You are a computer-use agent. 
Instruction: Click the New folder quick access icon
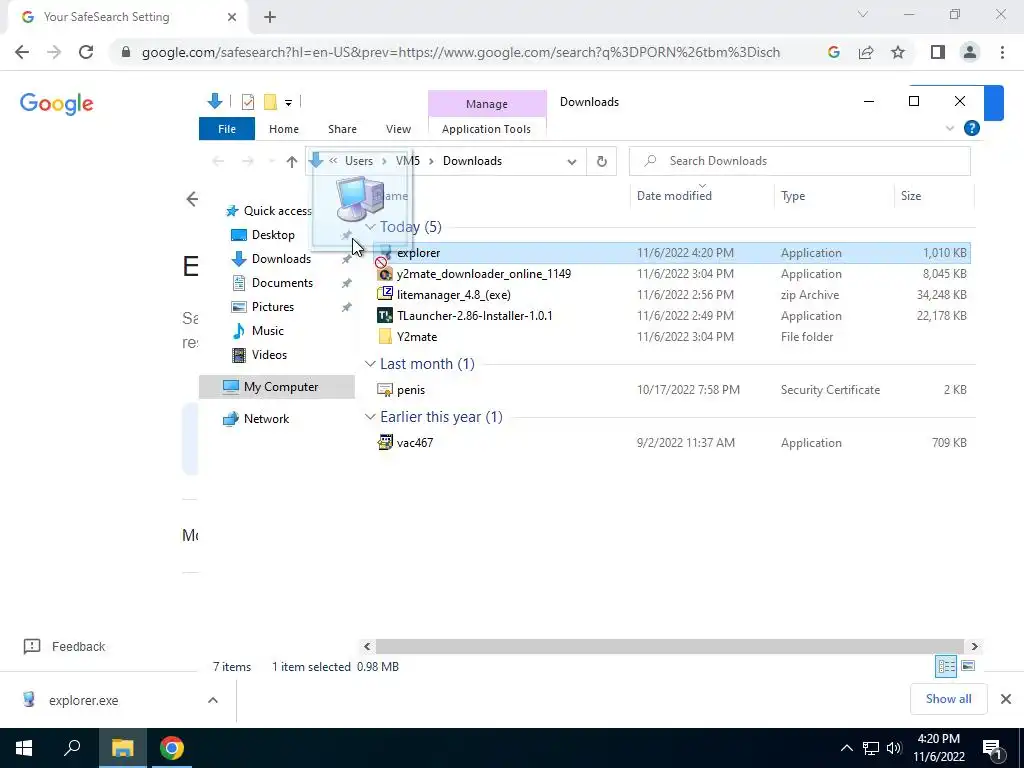pos(270,102)
